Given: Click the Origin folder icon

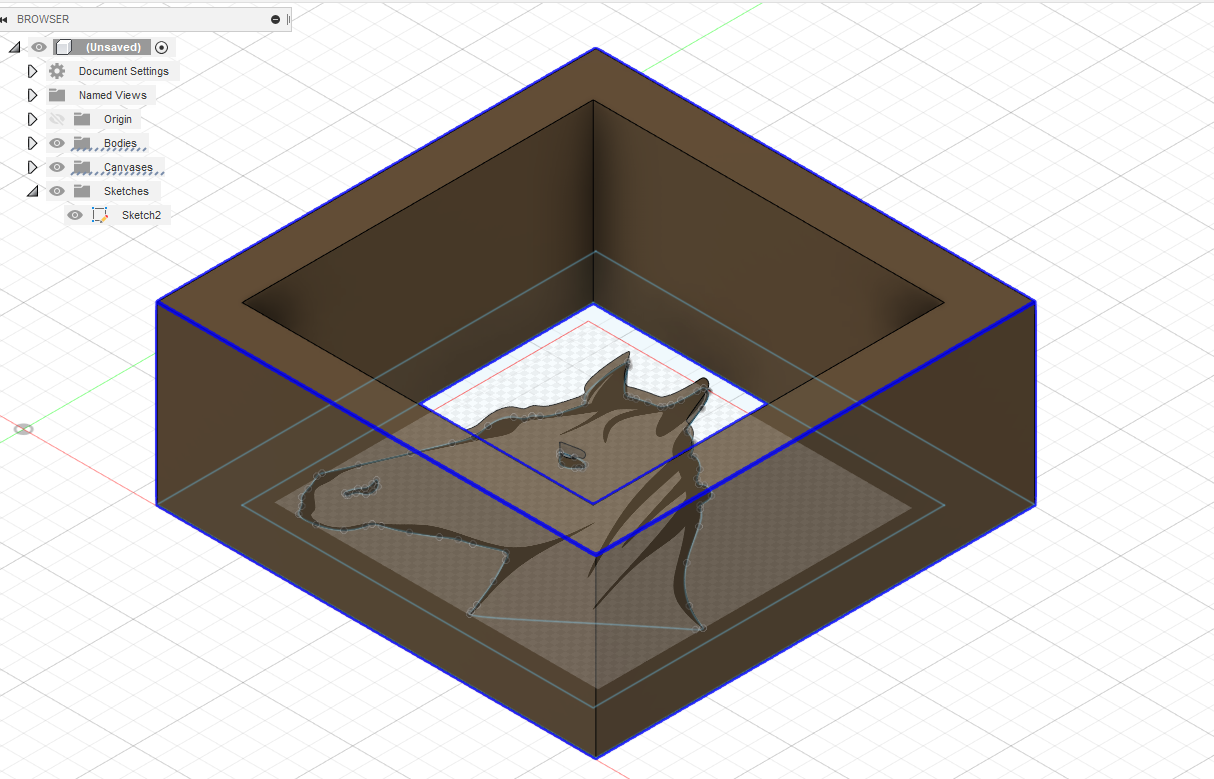Looking at the screenshot, I should coord(82,119).
